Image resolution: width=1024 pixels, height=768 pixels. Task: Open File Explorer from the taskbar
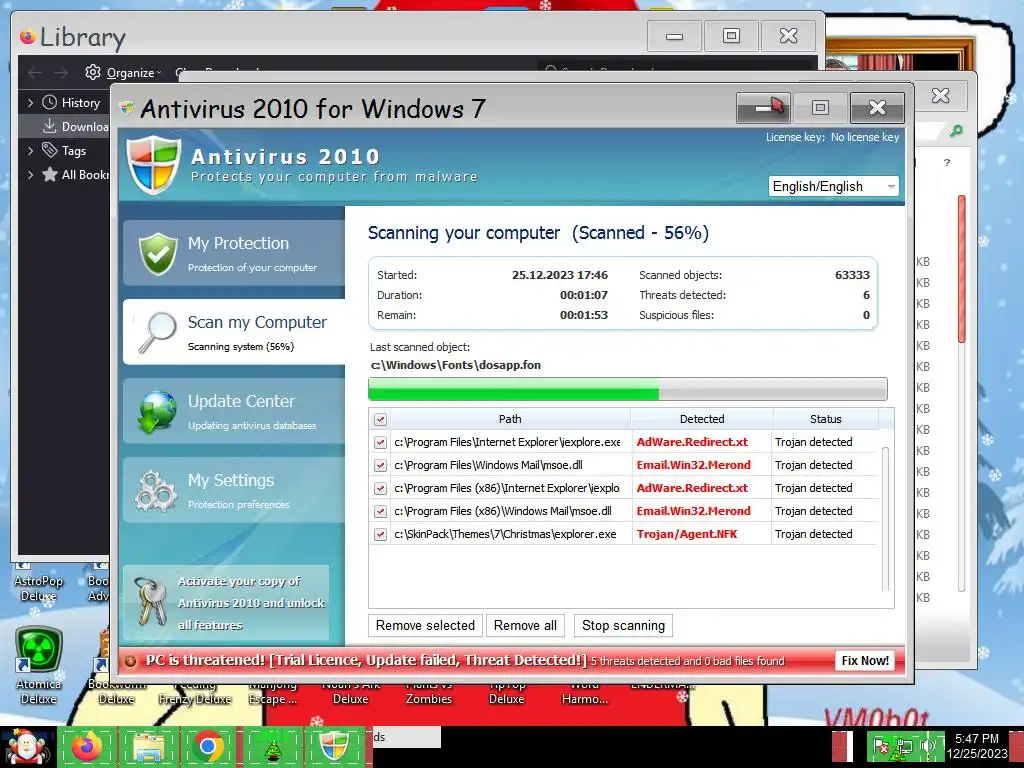[148, 747]
